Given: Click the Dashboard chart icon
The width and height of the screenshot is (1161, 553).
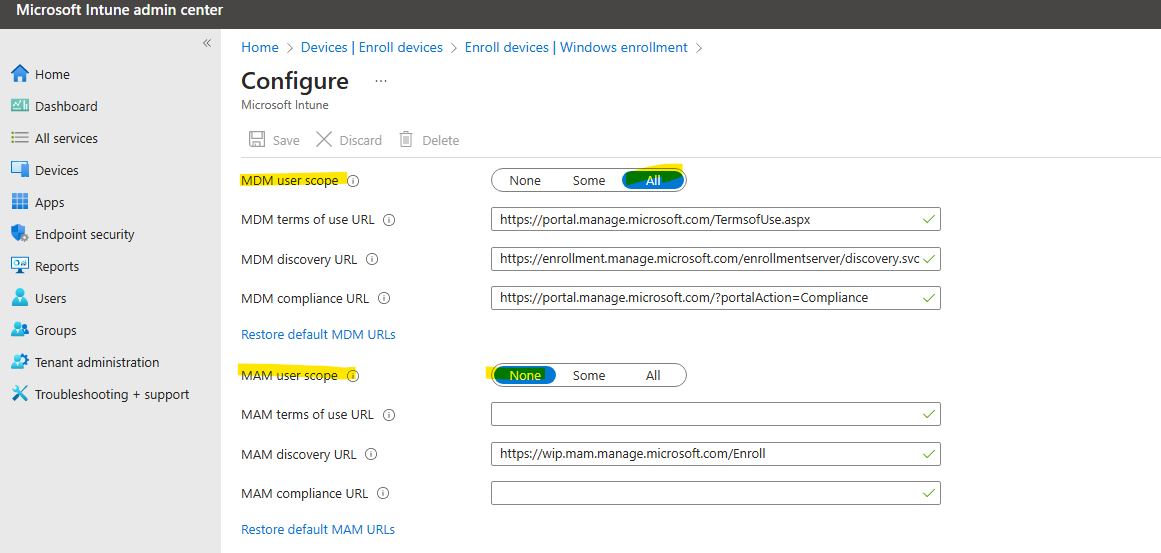Looking at the screenshot, I should click(20, 106).
